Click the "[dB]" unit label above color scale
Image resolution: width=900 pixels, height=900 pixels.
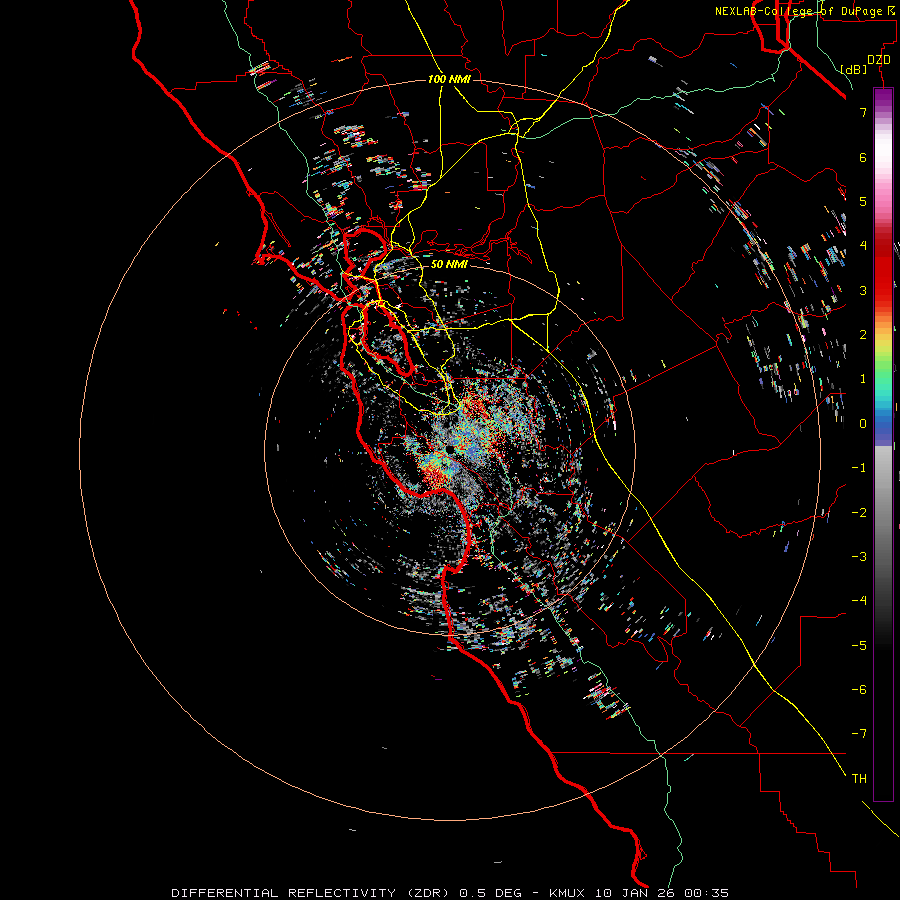(853, 69)
